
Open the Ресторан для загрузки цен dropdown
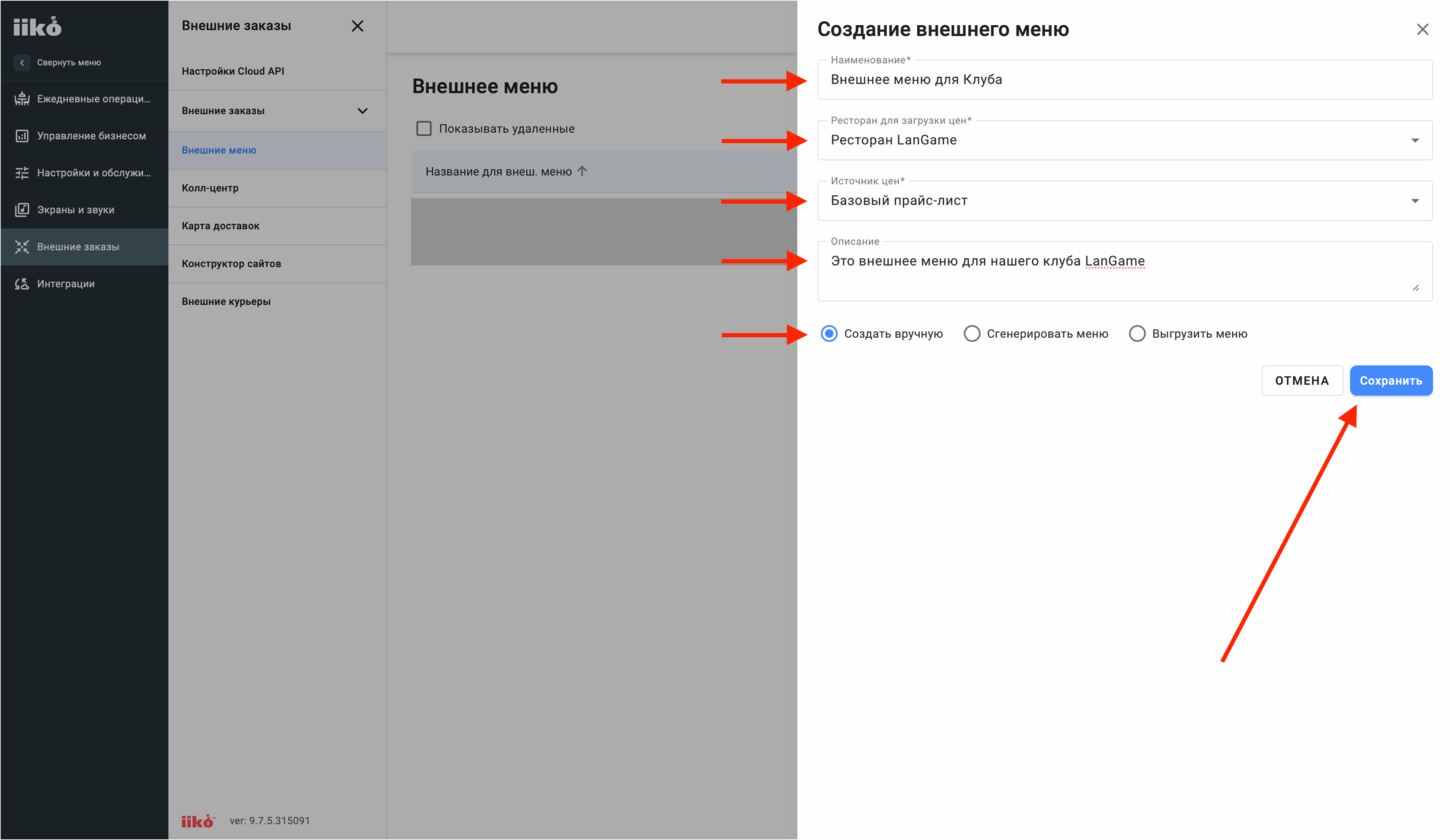point(1125,140)
